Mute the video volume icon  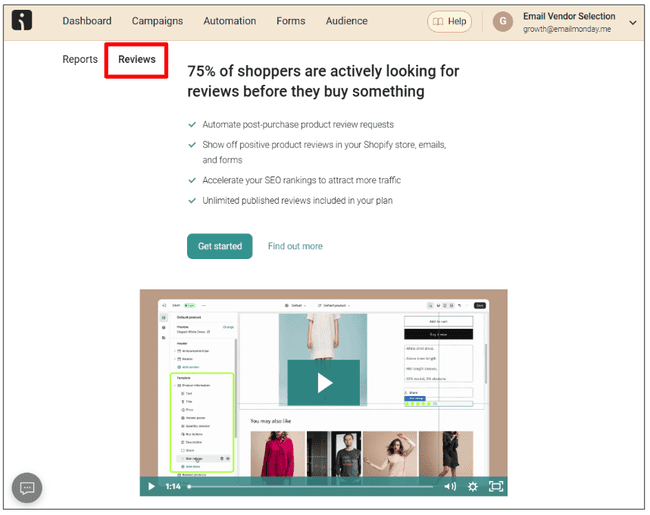point(450,486)
